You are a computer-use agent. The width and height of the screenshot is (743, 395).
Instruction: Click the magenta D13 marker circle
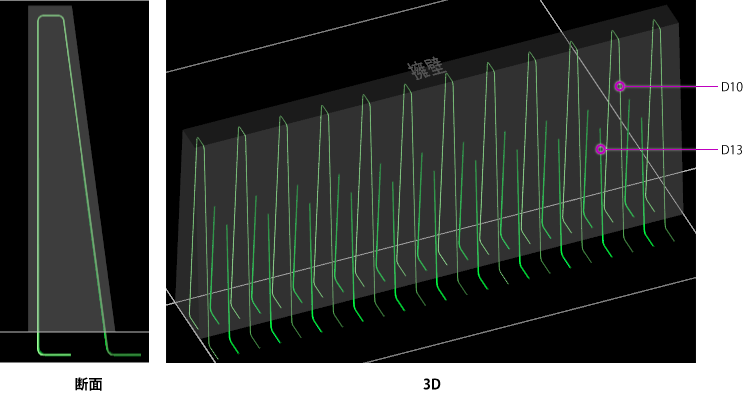[x=600, y=149]
